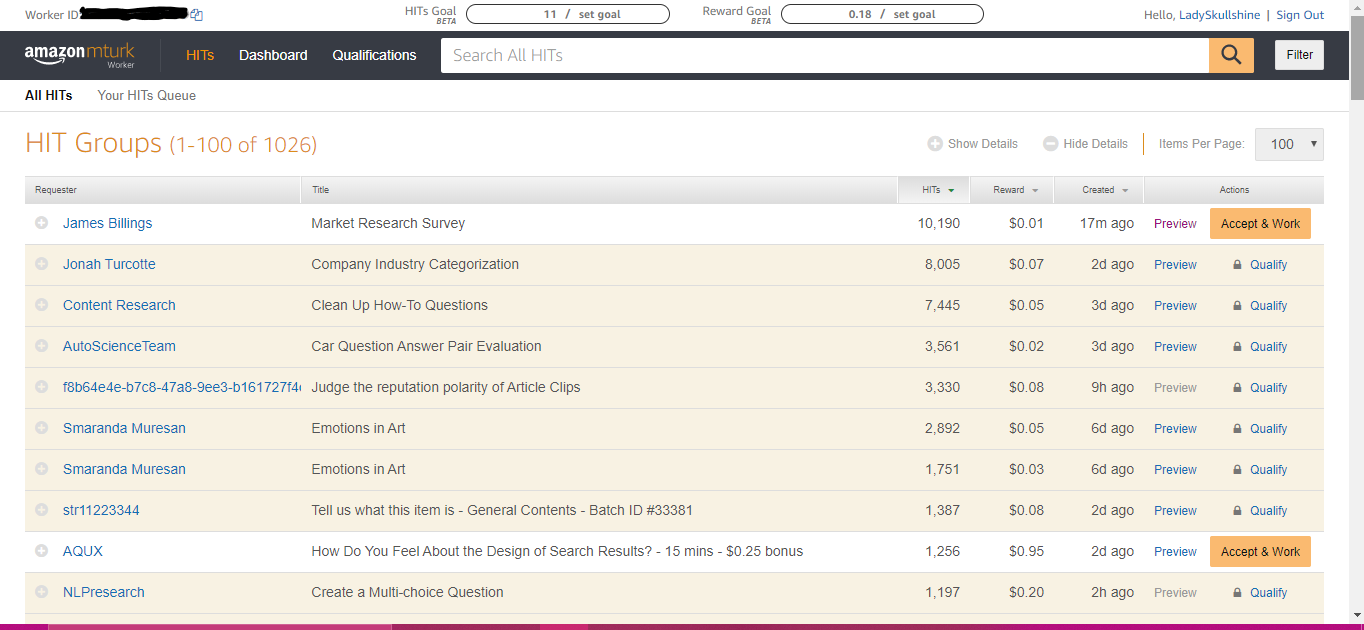Viewport: 1364px width, 630px height.
Task: Click the copy Worker ID icon
Action: (x=197, y=15)
